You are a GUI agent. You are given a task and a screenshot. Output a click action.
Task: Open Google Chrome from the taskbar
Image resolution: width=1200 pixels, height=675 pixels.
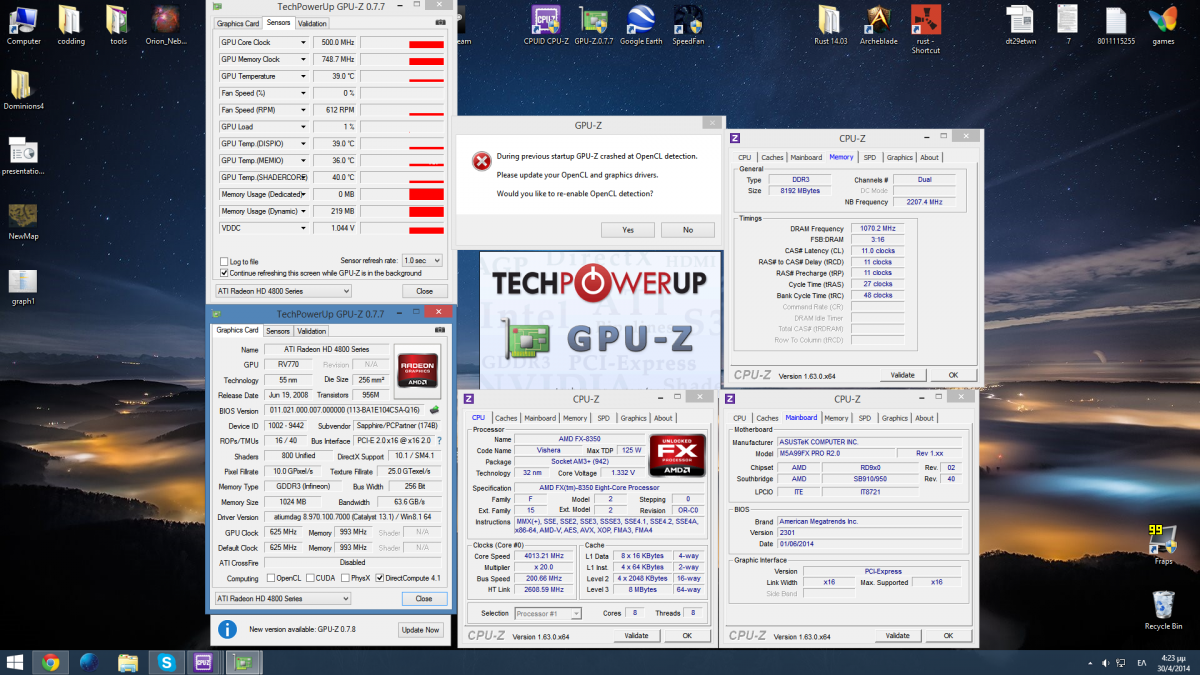click(x=50, y=662)
